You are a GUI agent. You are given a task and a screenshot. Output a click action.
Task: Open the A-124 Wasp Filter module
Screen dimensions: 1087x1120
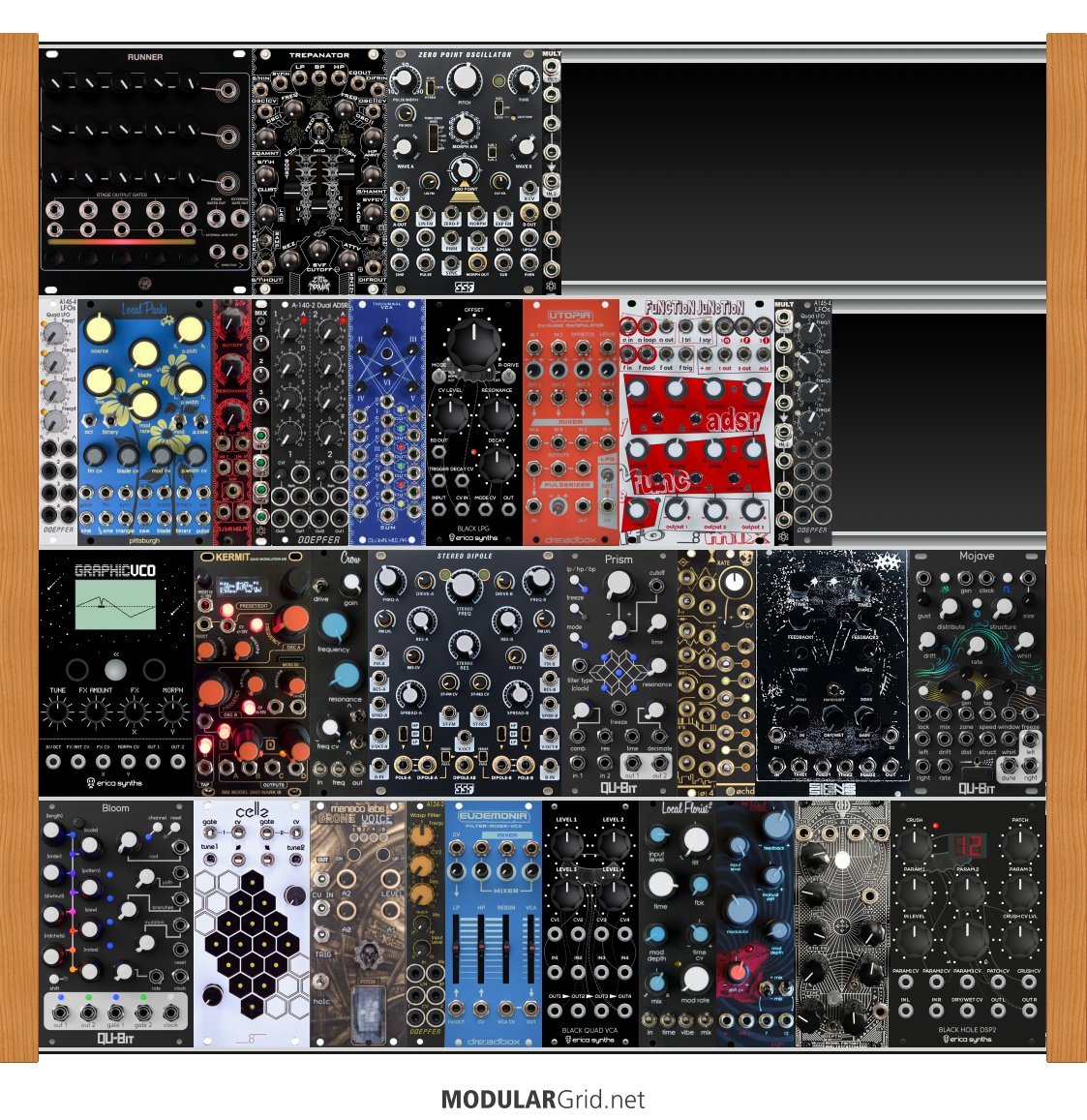(426, 923)
